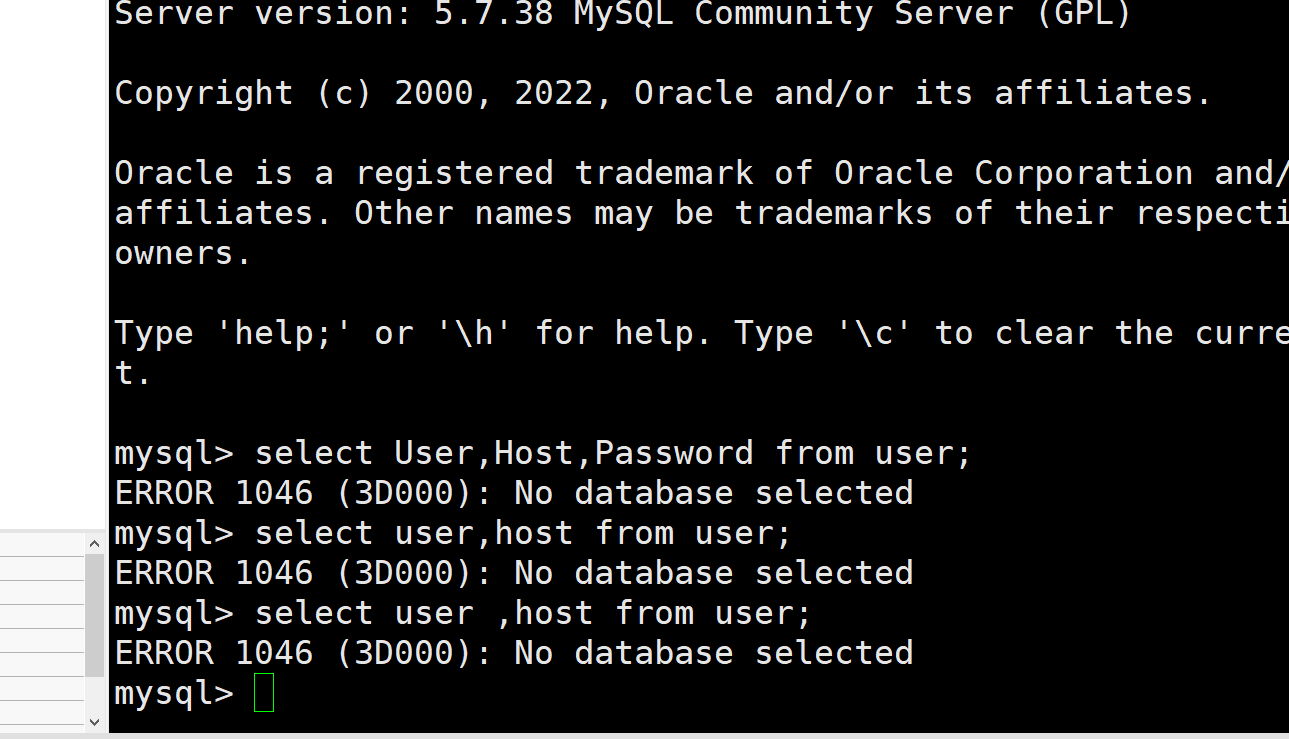Screen dimensions: 1289x739
Task: Click the word 'owners.' in the terminal
Action: (183, 253)
